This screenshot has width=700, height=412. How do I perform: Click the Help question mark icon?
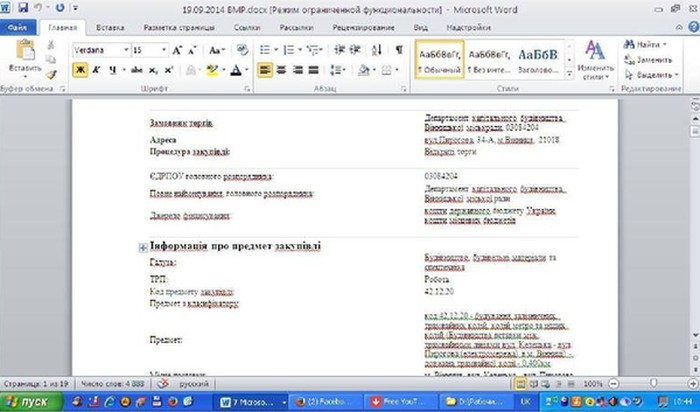pos(694,27)
